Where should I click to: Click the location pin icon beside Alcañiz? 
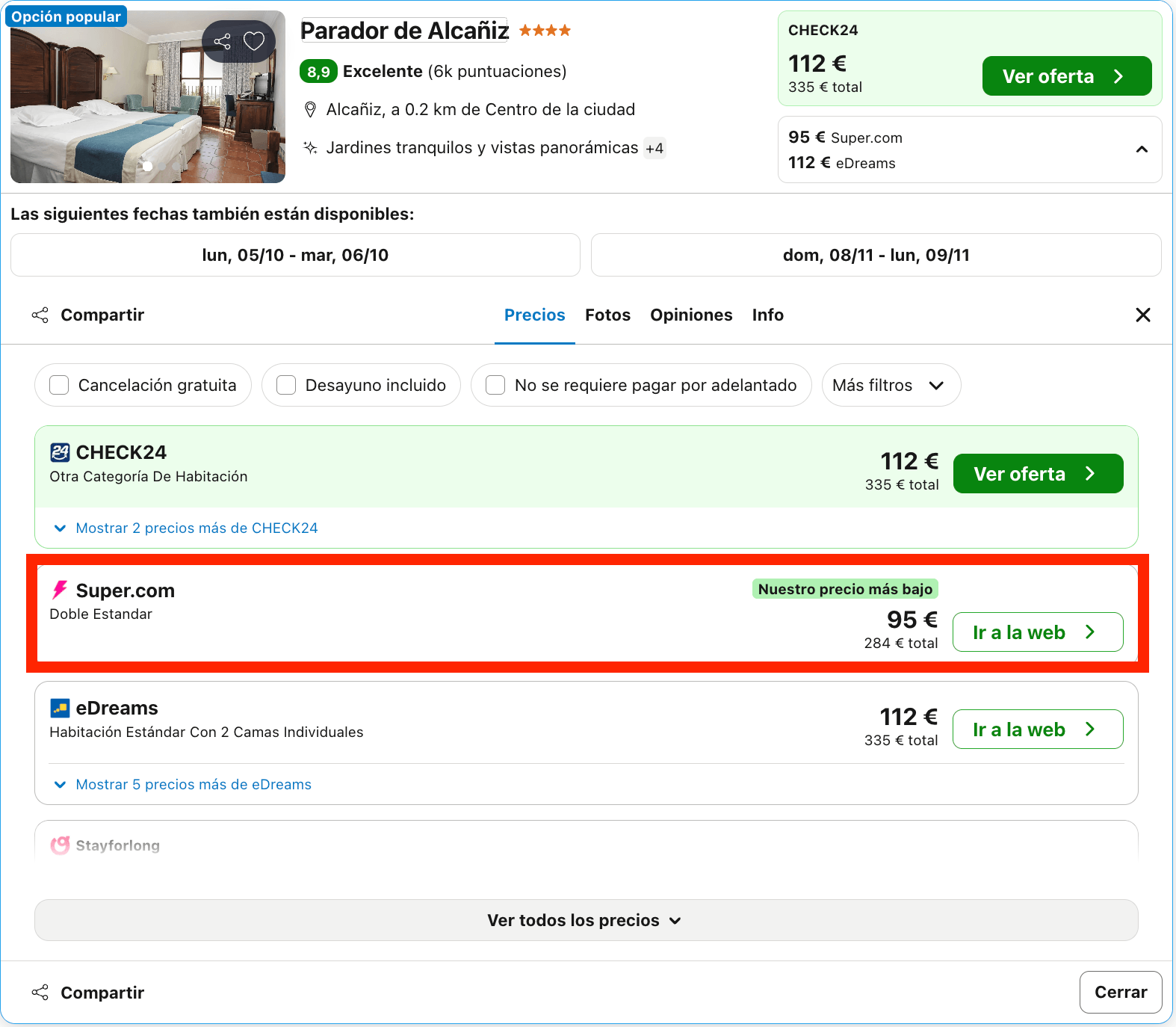click(x=311, y=110)
